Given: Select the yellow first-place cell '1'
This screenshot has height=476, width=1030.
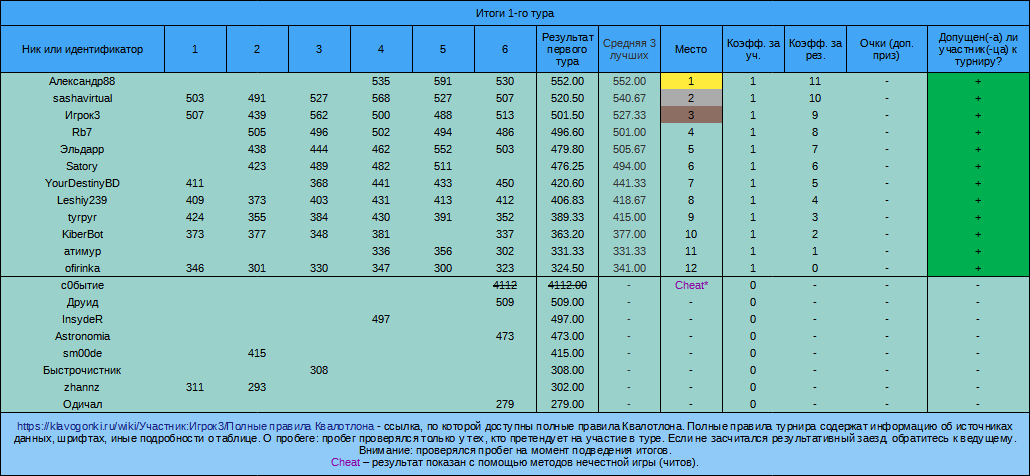Looking at the screenshot, I should (x=691, y=81).
